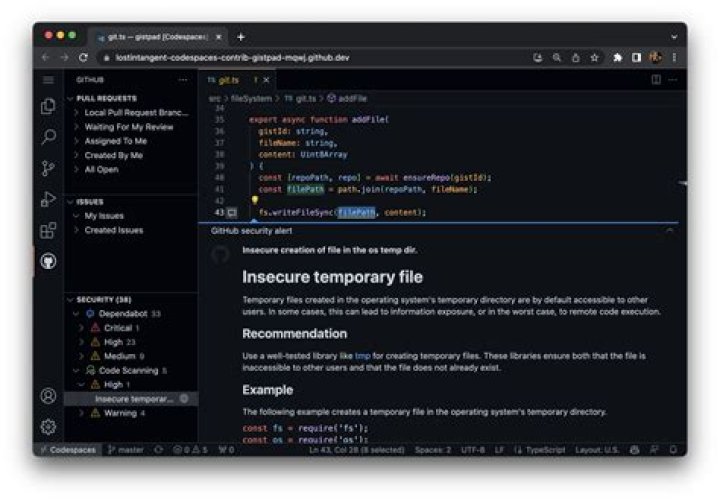Screen dimensions: 720x500
Task: Expand the Warning 4 group
Action: [x=82, y=413]
